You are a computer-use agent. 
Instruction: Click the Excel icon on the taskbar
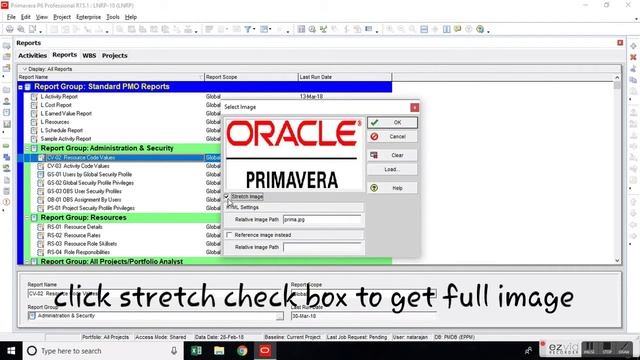click(x=196, y=351)
